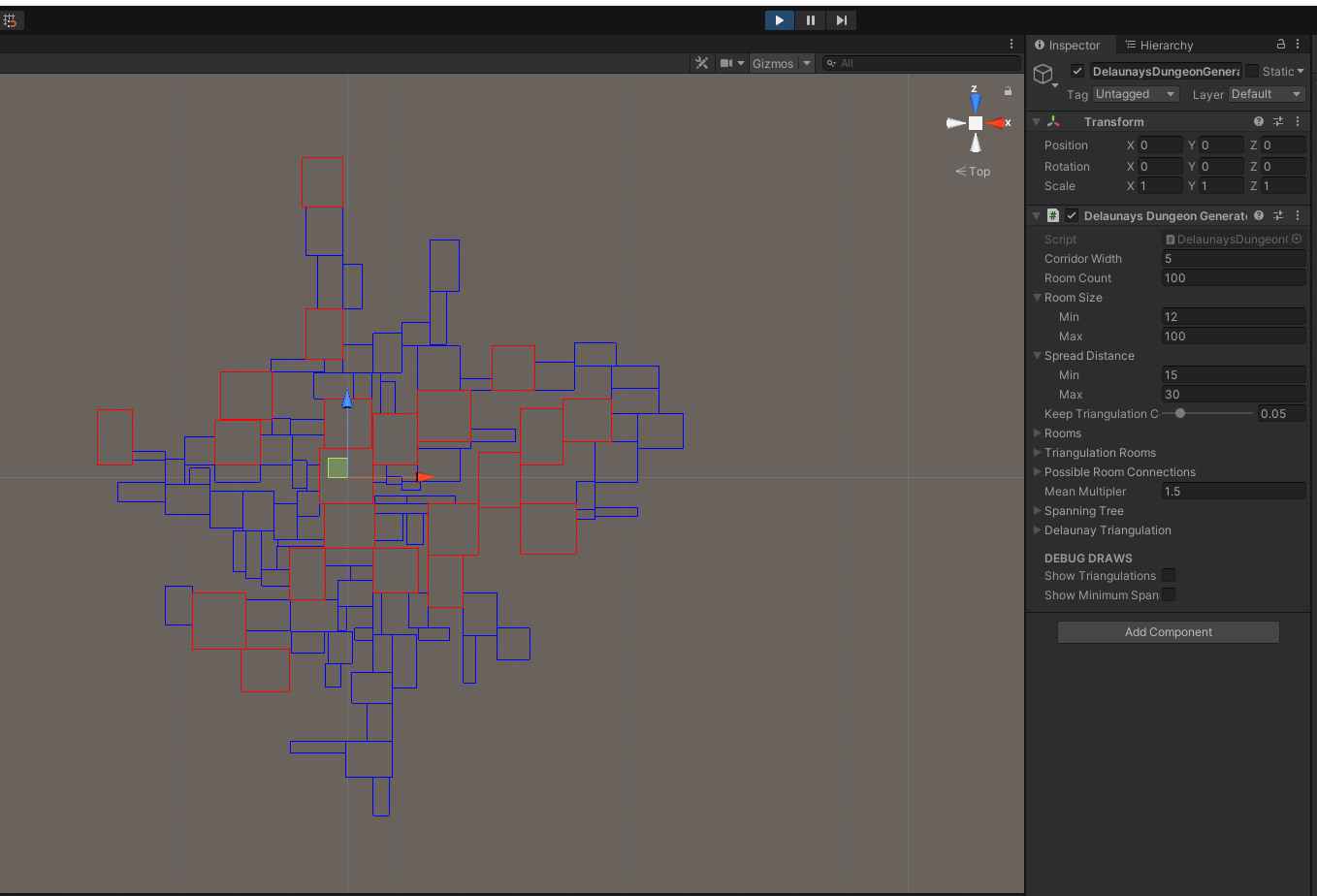Enable Show Triangulations debug checkbox

click(x=1169, y=575)
